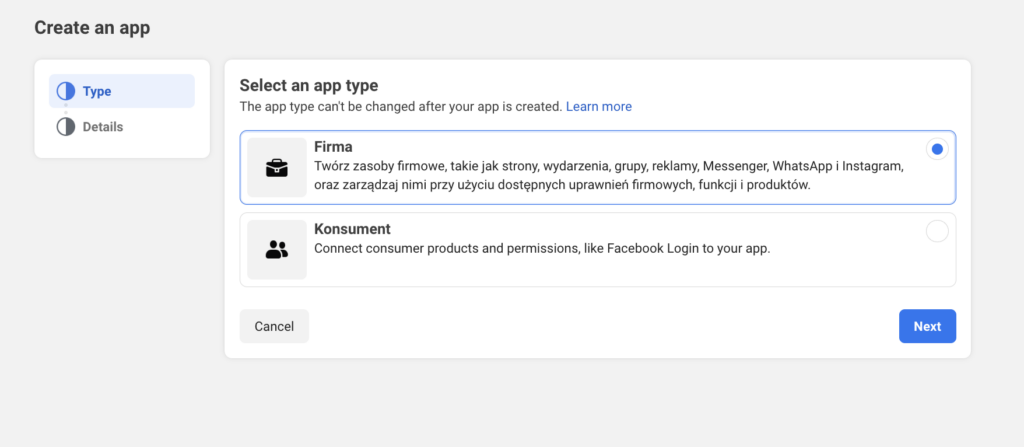Click the Konsument option title

point(352,229)
